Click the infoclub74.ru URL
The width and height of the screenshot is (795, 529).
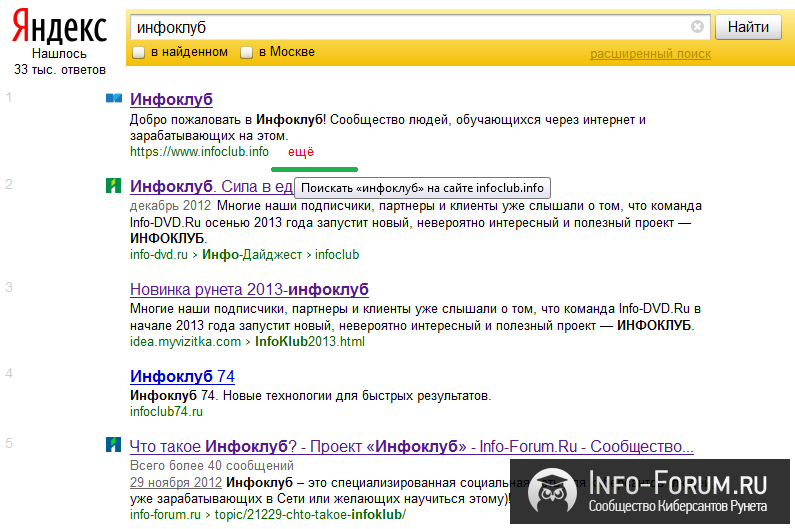tap(166, 412)
